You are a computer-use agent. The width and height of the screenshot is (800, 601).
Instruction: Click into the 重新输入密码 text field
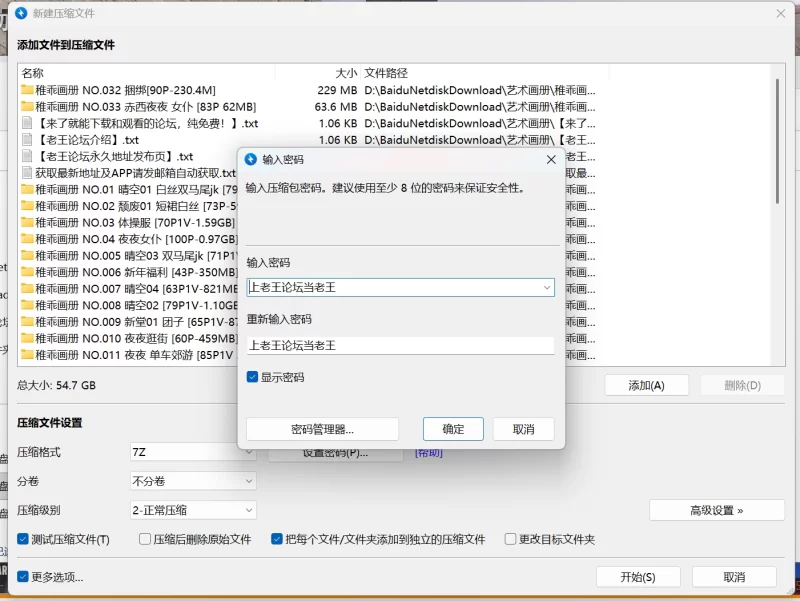[400, 345]
